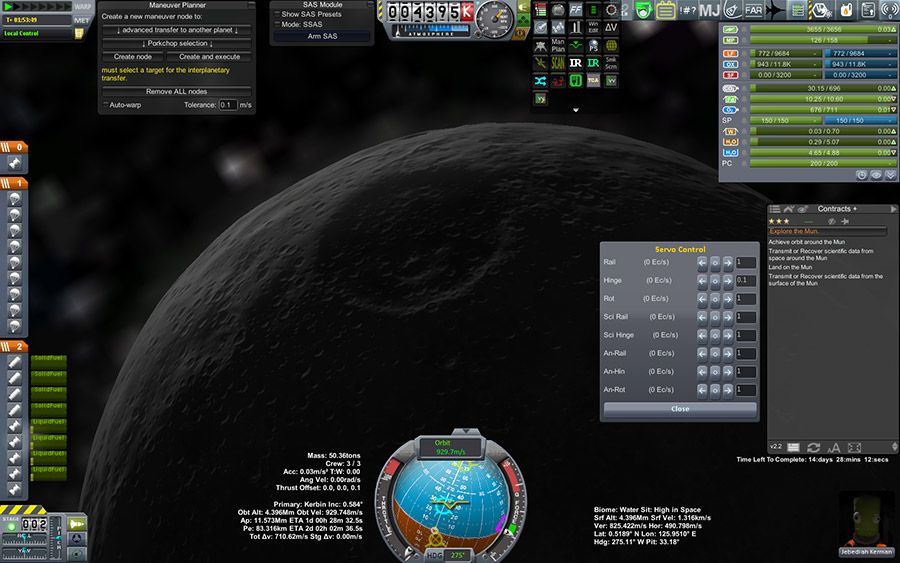This screenshot has height=563, width=900.
Task: Collapse the stage 0 group header
Action: point(14,147)
